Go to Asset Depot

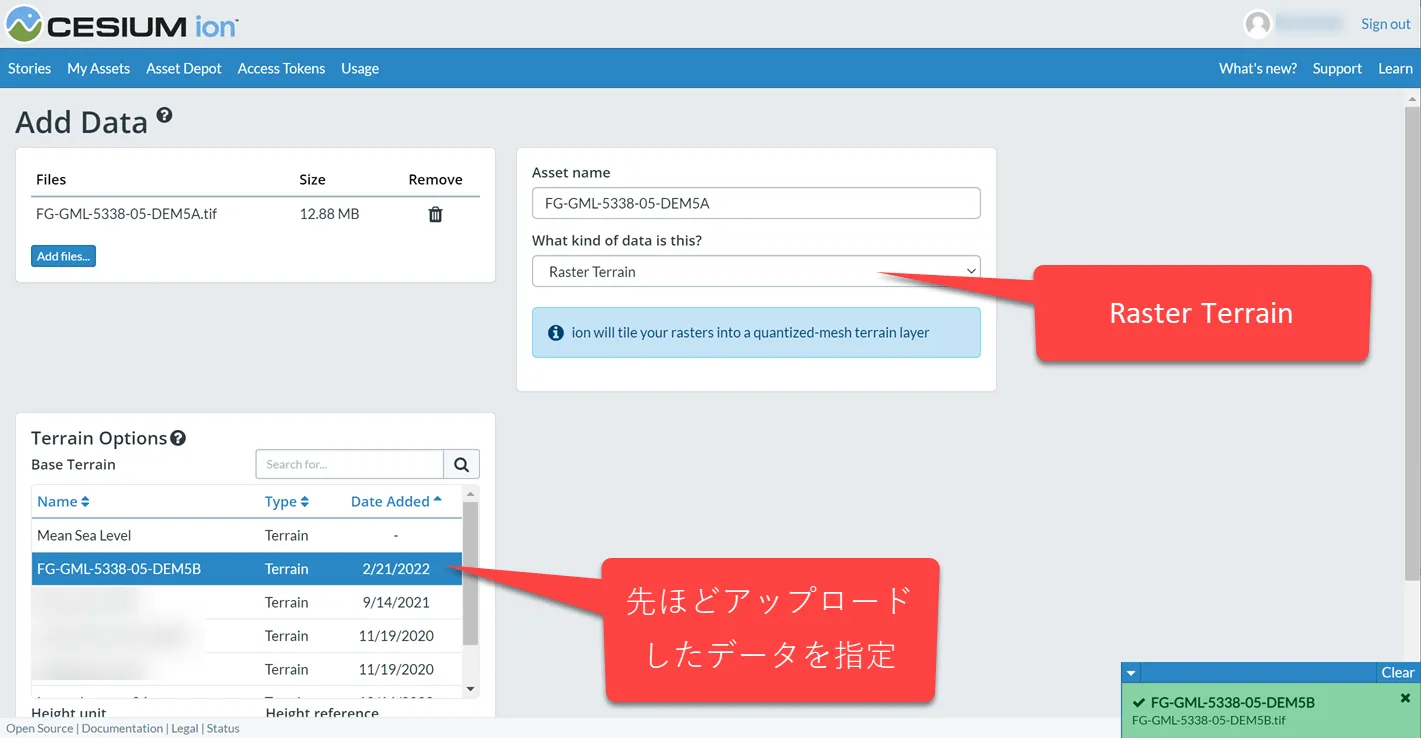[x=184, y=68]
